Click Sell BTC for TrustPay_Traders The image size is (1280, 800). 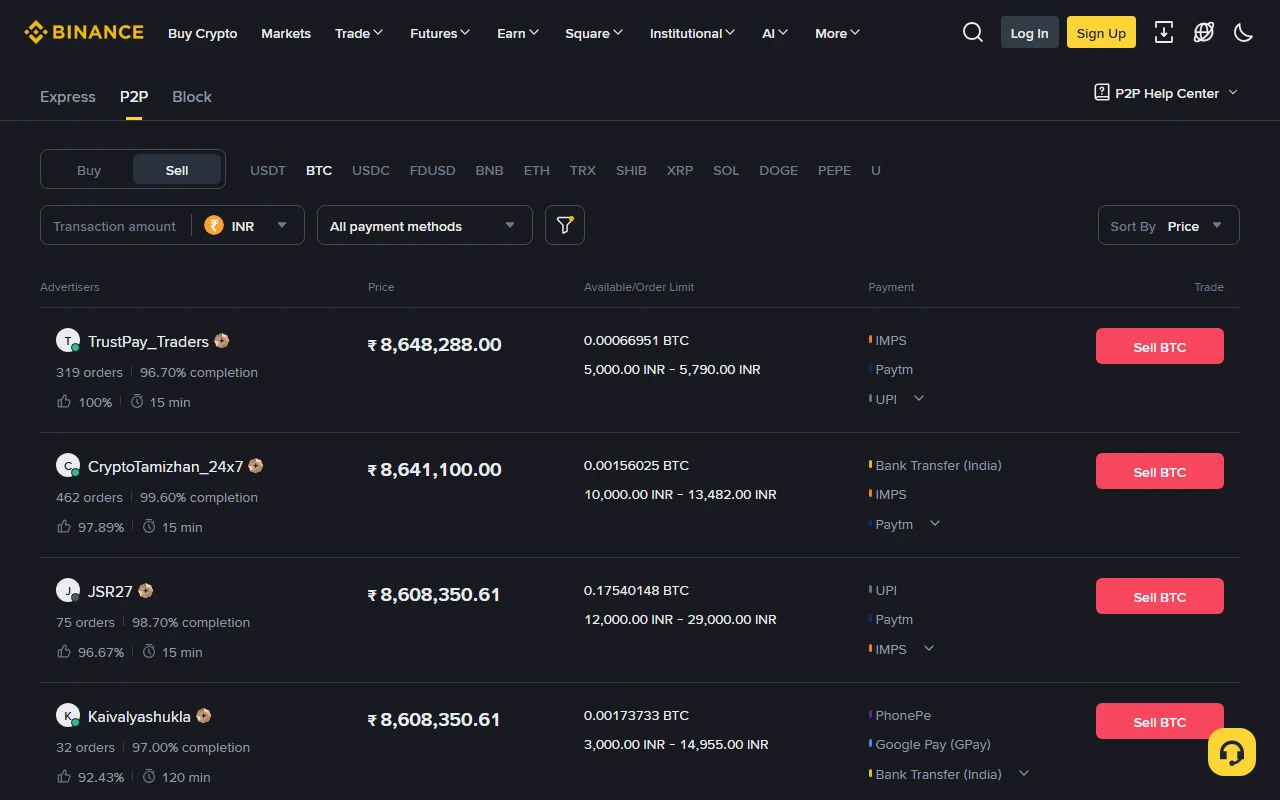click(1160, 346)
